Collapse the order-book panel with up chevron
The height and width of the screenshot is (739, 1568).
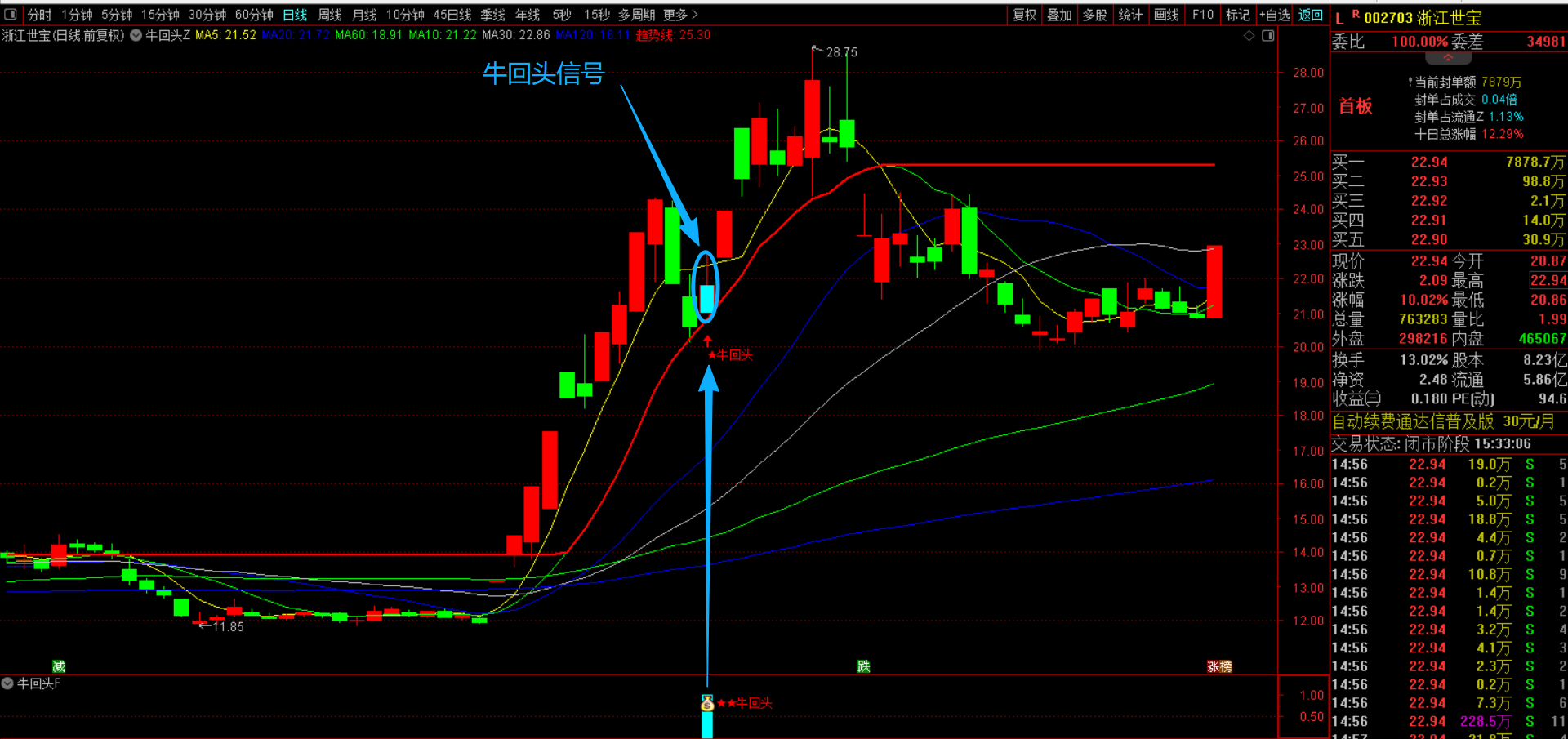coord(1448,58)
